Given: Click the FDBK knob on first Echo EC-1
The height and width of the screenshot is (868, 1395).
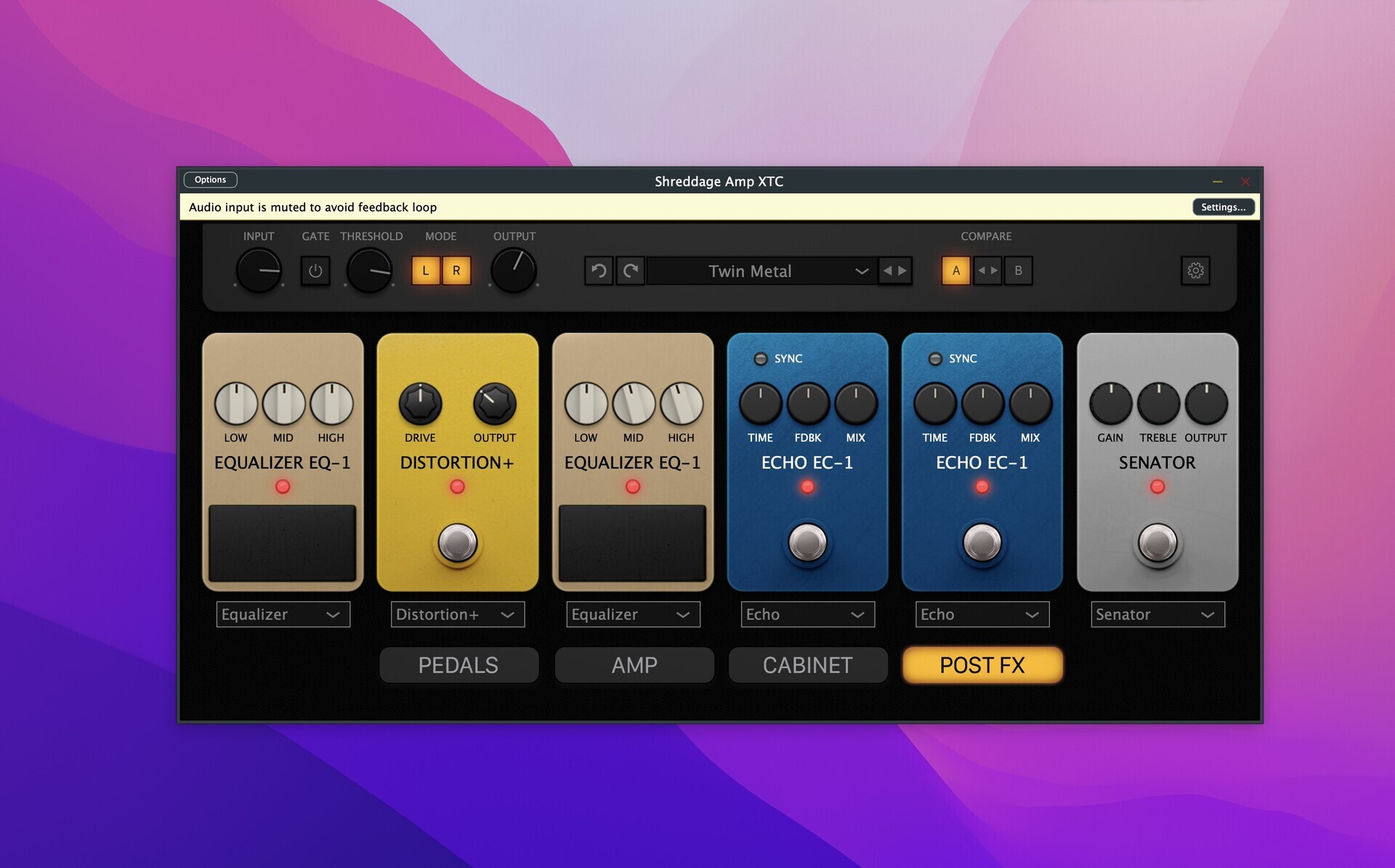Looking at the screenshot, I should click(x=808, y=404).
